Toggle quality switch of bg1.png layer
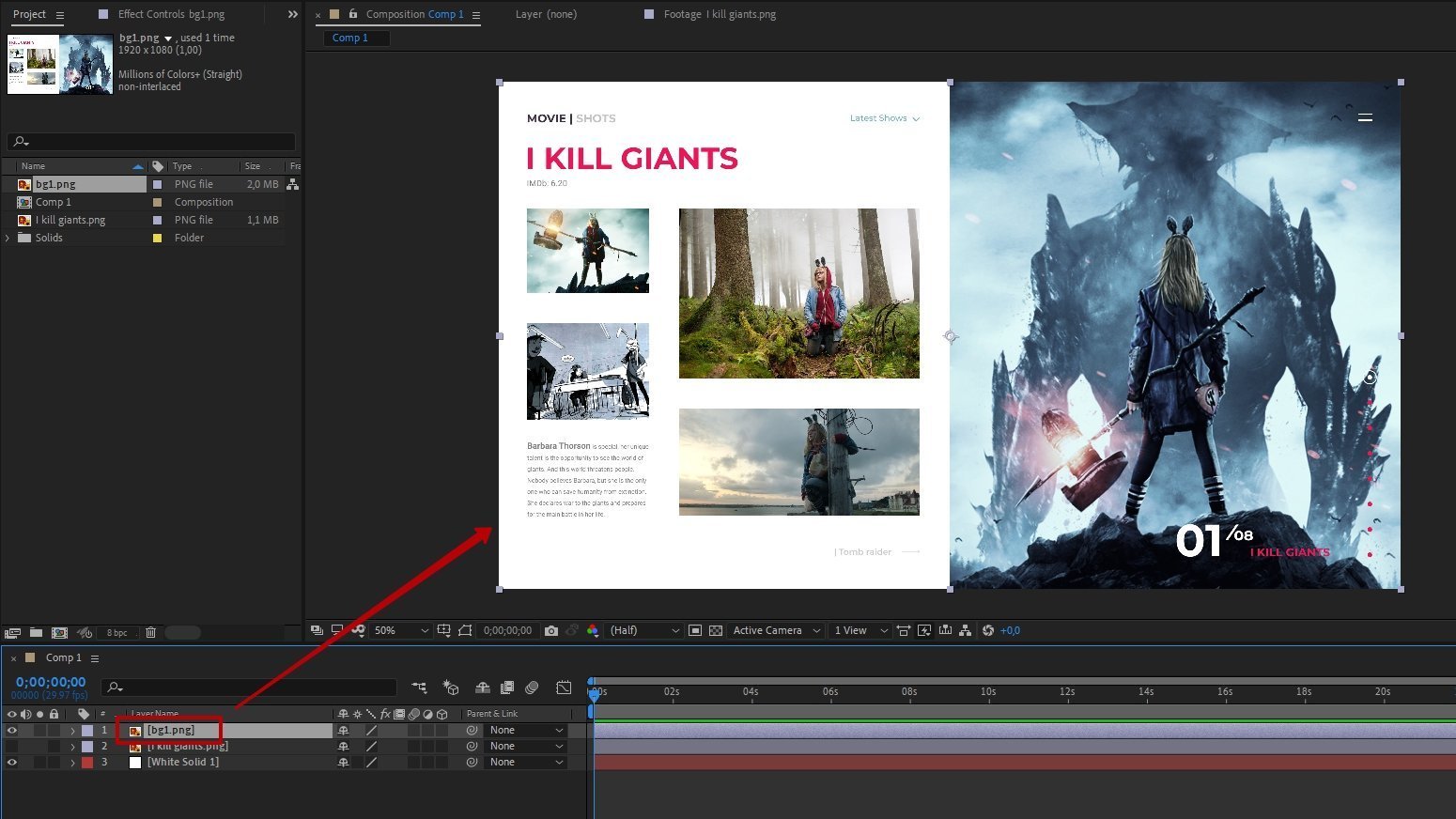Viewport: 1456px width, 819px height. [x=371, y=730]
